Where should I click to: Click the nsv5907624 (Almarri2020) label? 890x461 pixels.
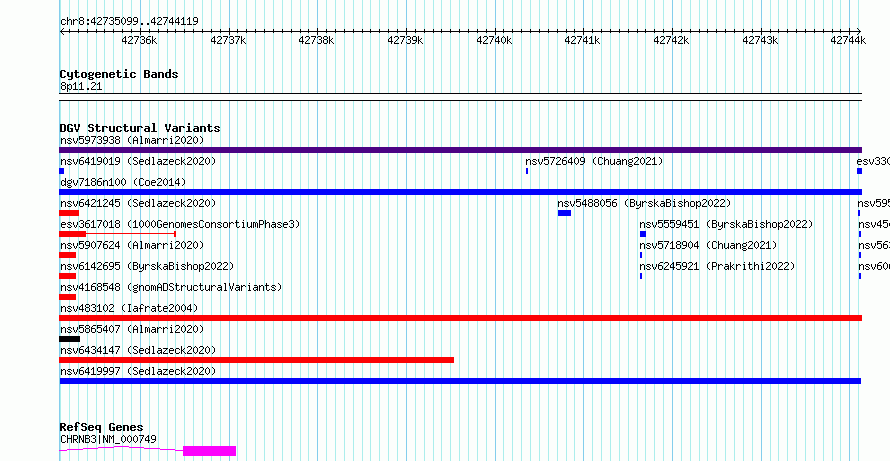[x=132, y=245]
